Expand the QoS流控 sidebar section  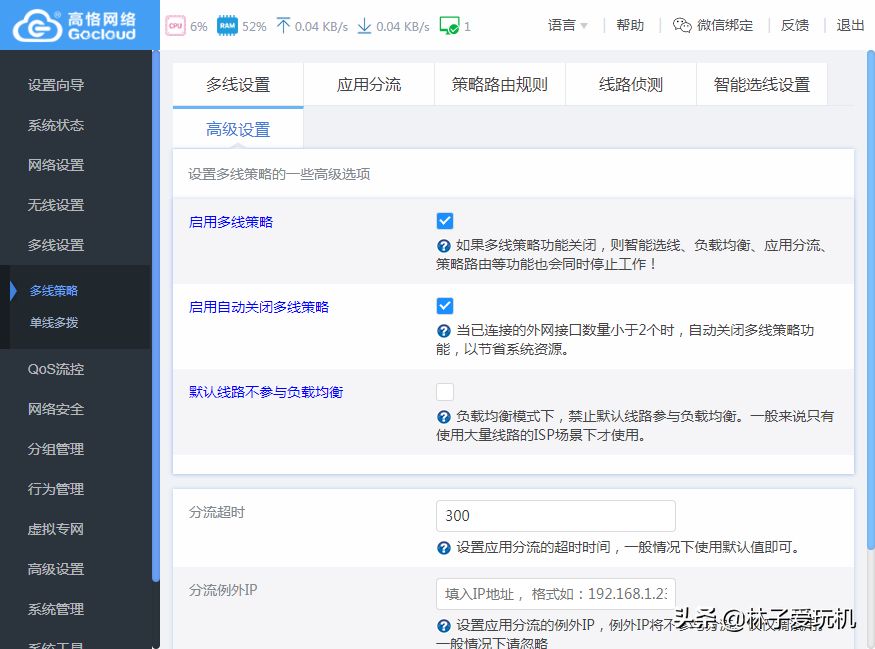(x=56, y=369)
